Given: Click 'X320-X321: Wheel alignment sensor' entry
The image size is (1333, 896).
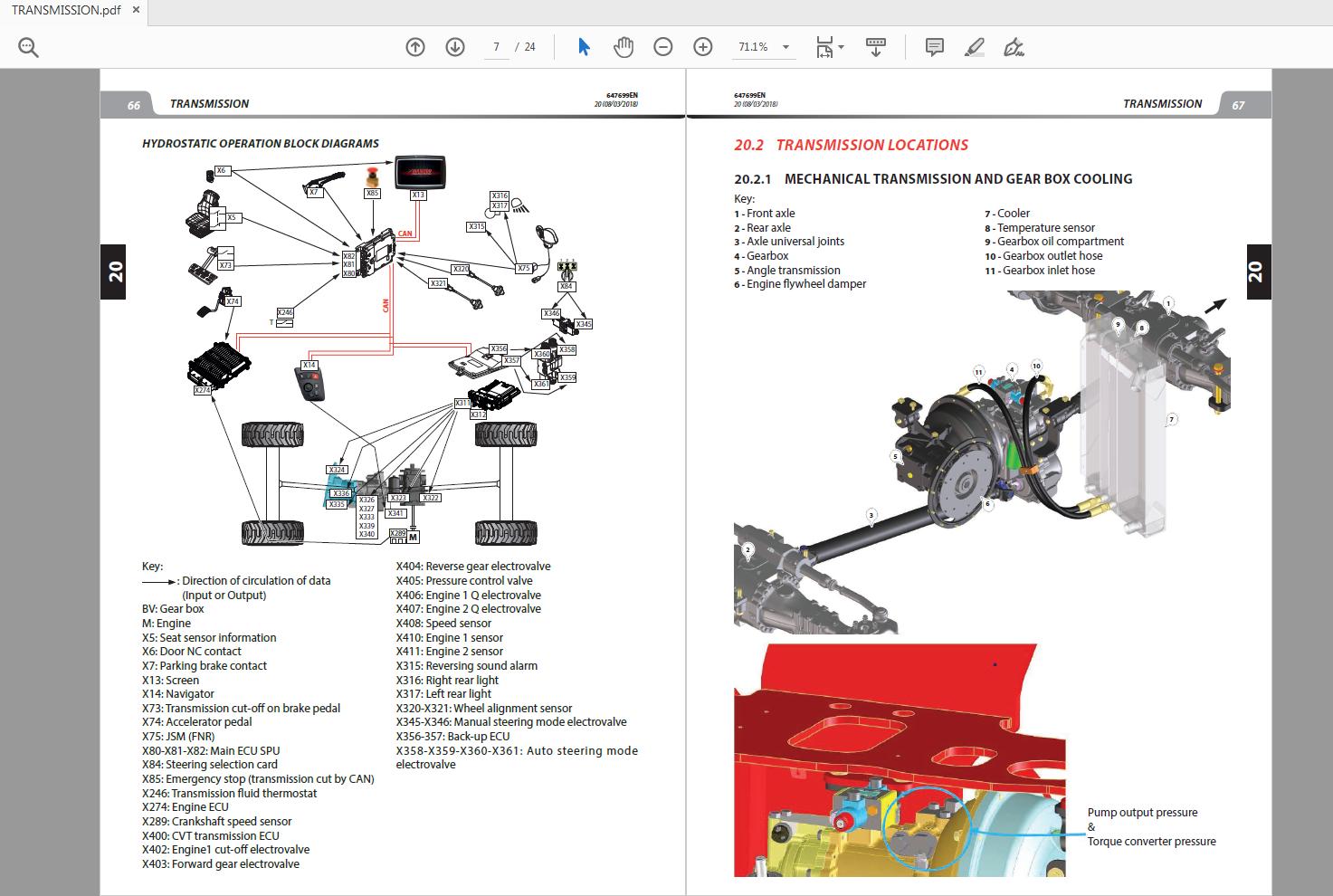Looking at the screenshot, I should click(x=484, y=708).
